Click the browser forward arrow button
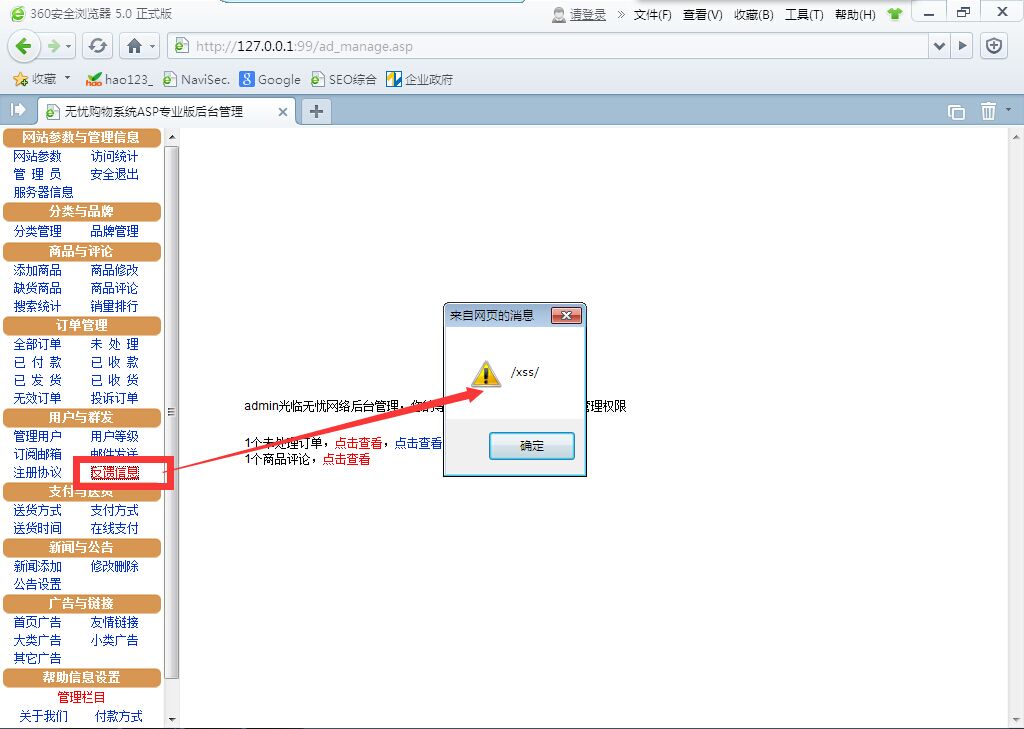The image size is (1024, 729). click(54, 46)
